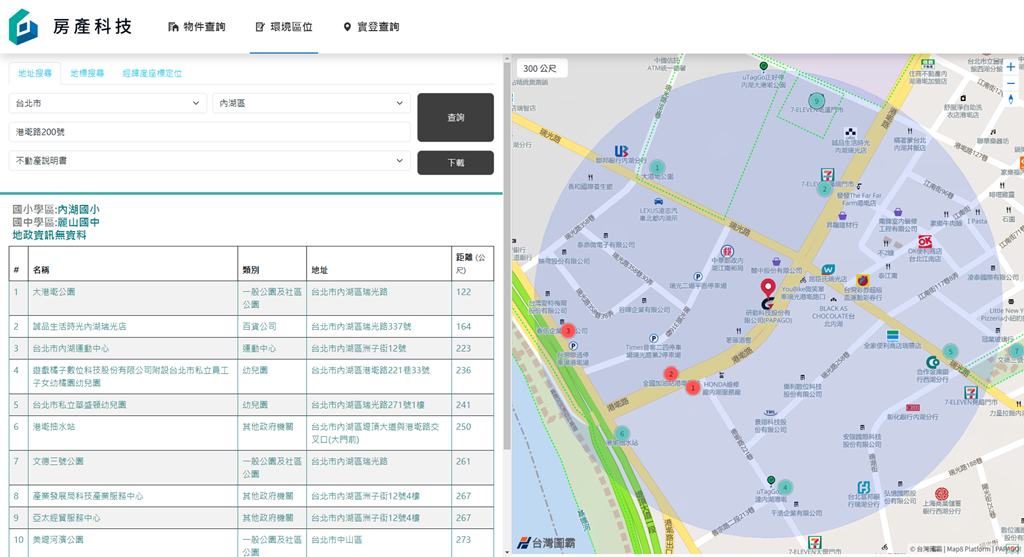
Task: Click green map marker 1 at 大港墘公園
Action: click(x=657, y=167)
